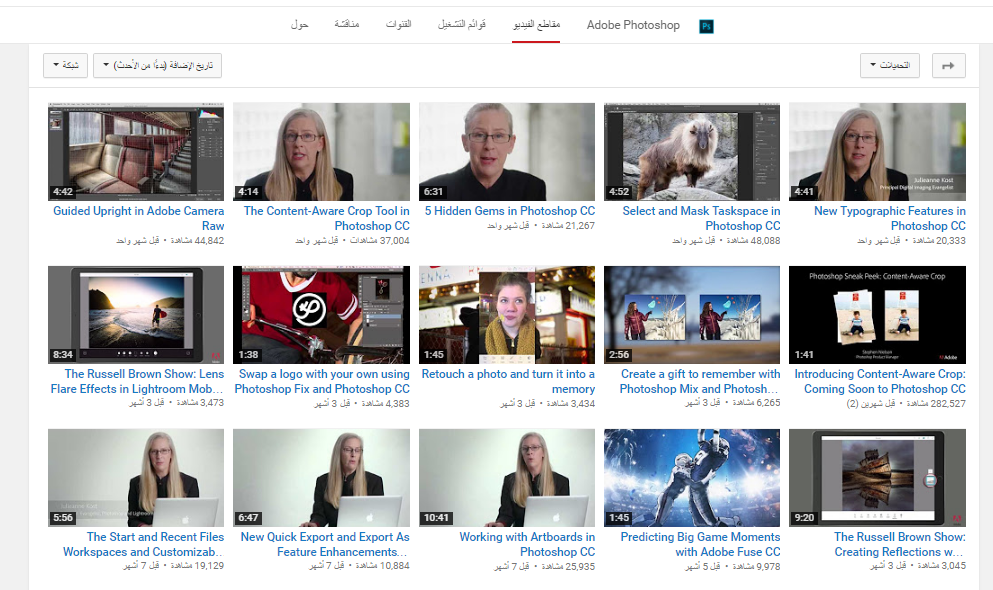The width and height of the screenshot is (993, 590).
Task: Open the شبكة view dropdown
Action: pos(65,65)
